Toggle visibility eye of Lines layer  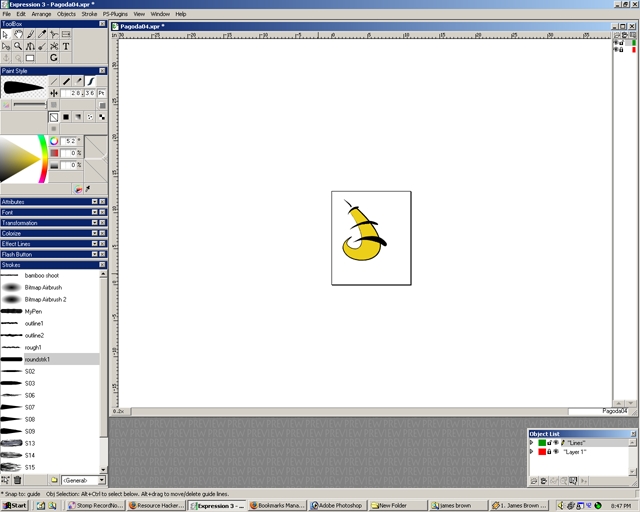pos(556,443)
